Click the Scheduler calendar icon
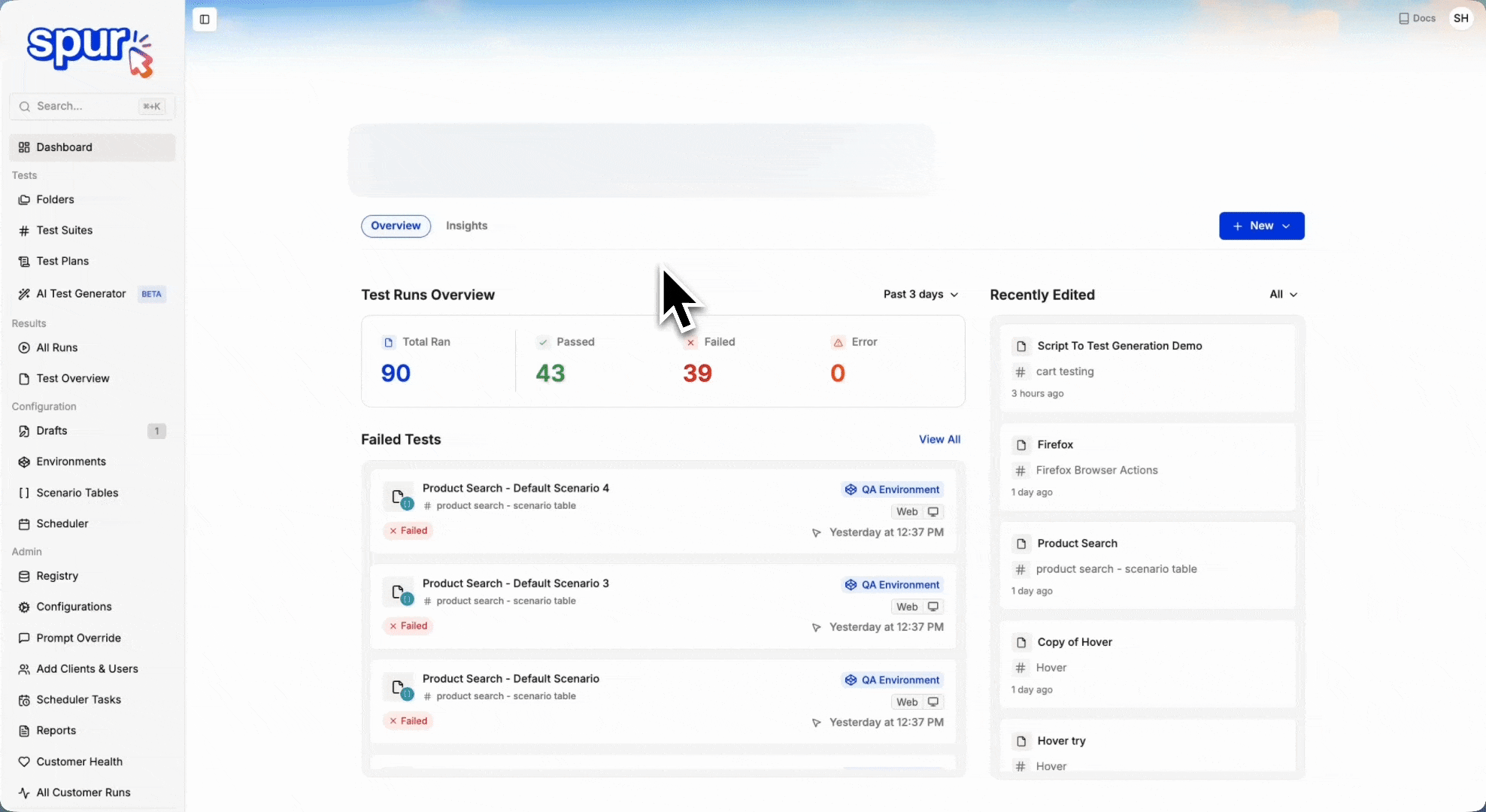The image size is (1486, 812). 24,524
